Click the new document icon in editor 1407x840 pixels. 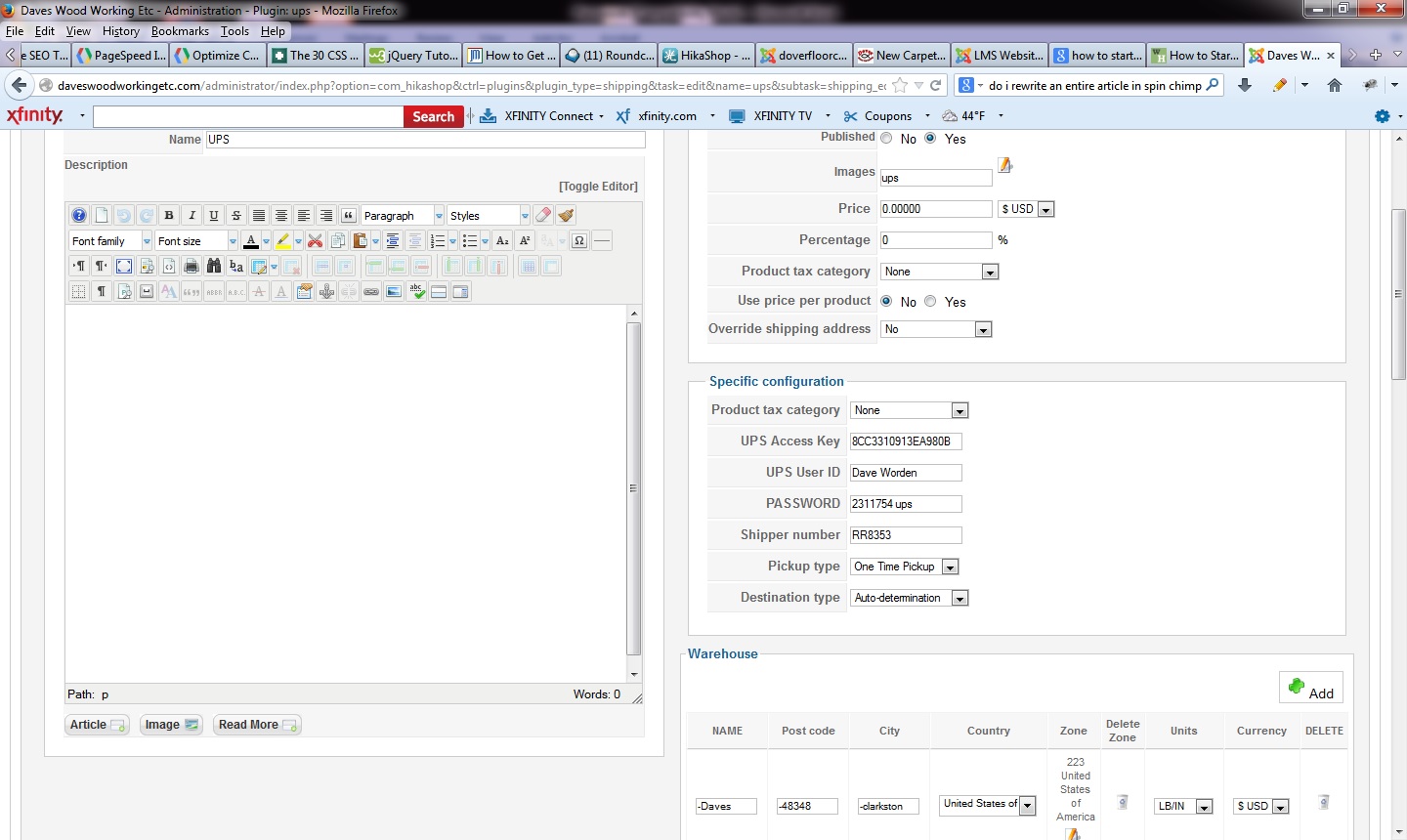pos(102,215)
